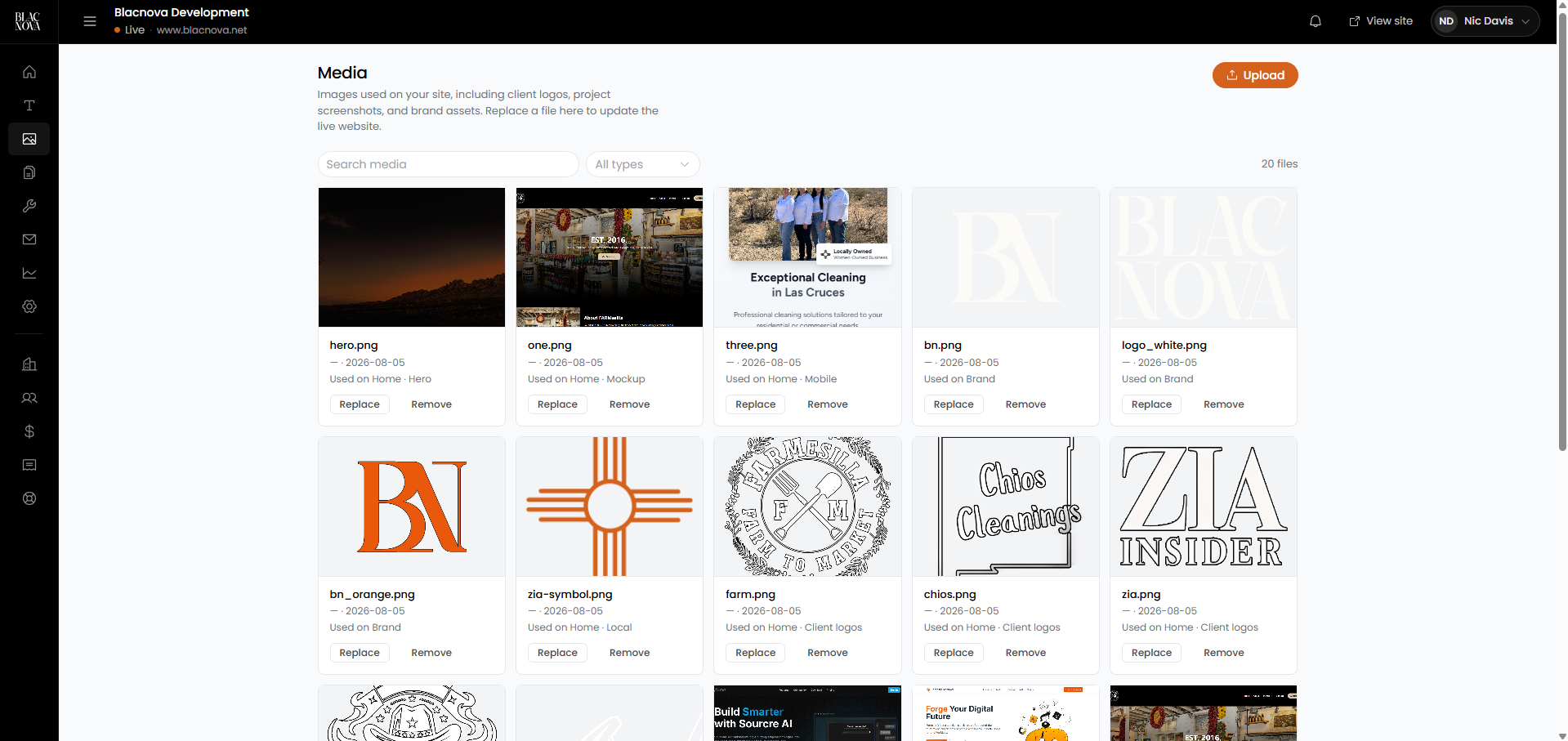This screenshot has height=741, width=1568.
Task: Open the Nic Davis account menu
Action: (x=1485, y=21)
